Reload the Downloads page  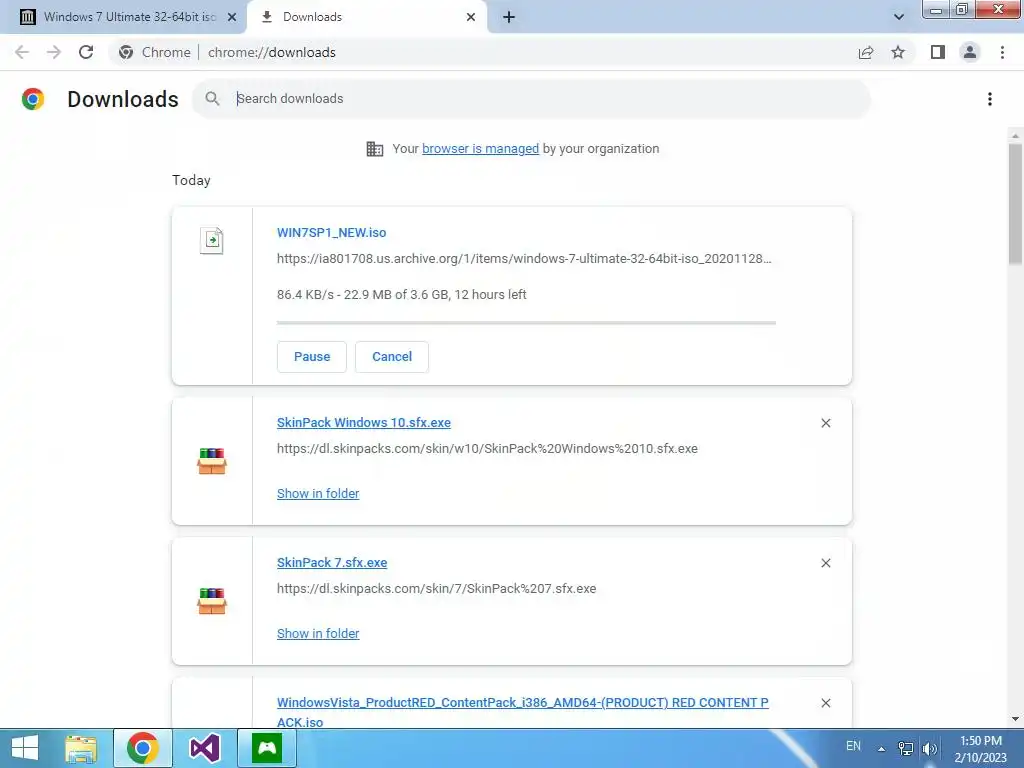[86, 52]
